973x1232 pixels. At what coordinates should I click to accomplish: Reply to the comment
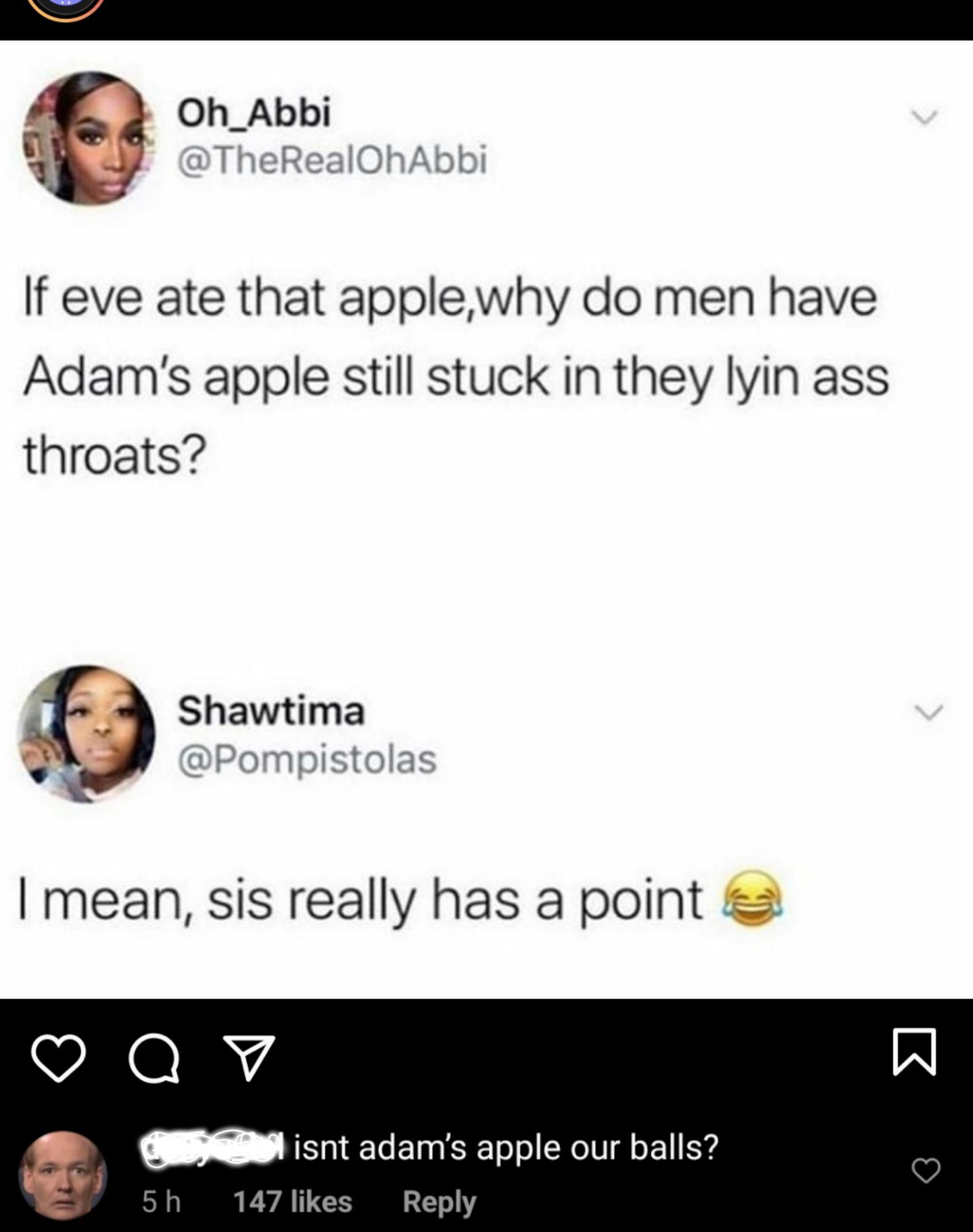pos(440,1202)
